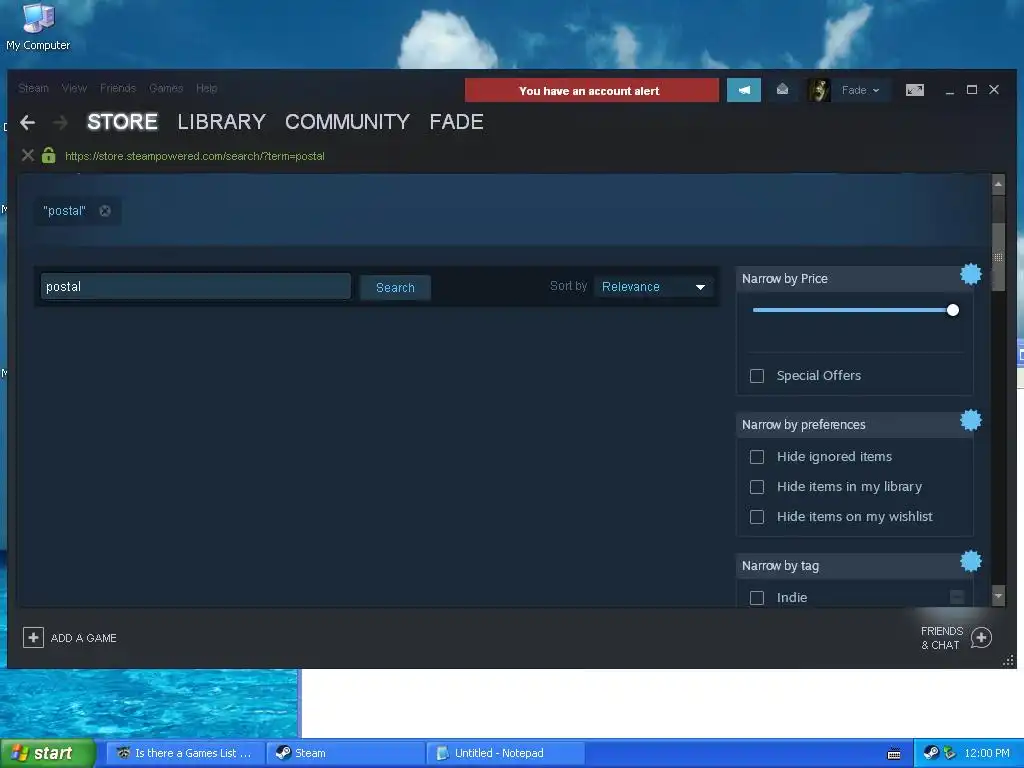
Task: Go forward with the right arrow
Action: [60, 122]
